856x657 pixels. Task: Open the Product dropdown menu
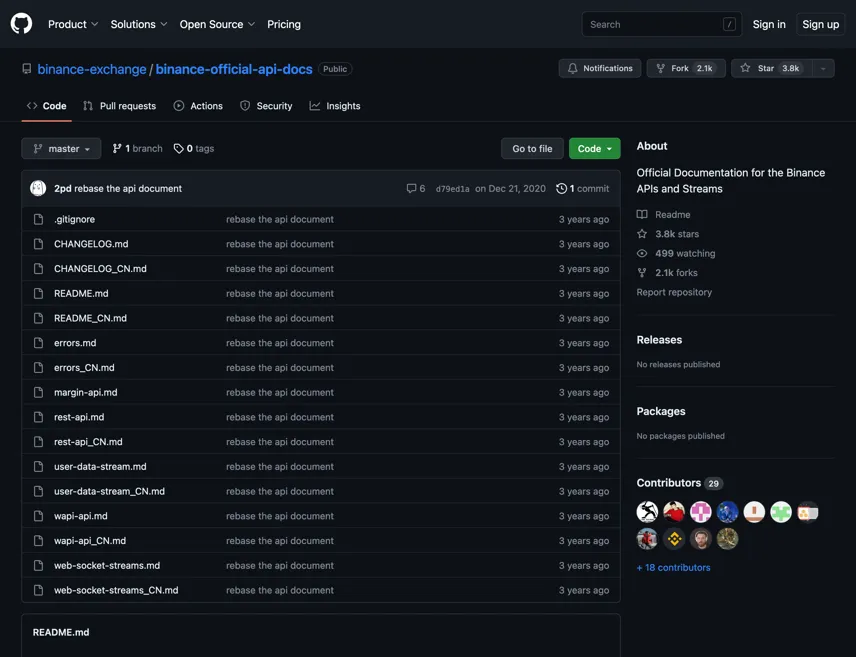coord(73,25)
